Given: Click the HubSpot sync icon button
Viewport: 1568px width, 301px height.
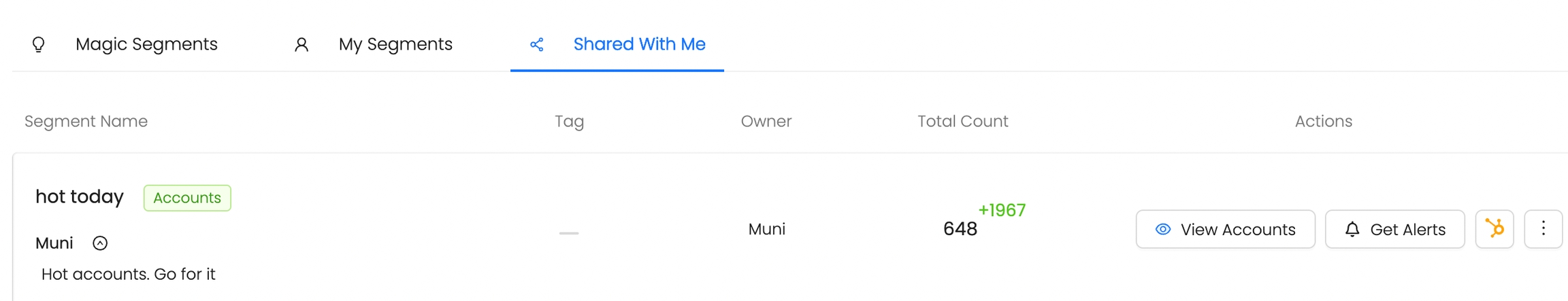Looking at the screenshot, I should pos(1494,229).
